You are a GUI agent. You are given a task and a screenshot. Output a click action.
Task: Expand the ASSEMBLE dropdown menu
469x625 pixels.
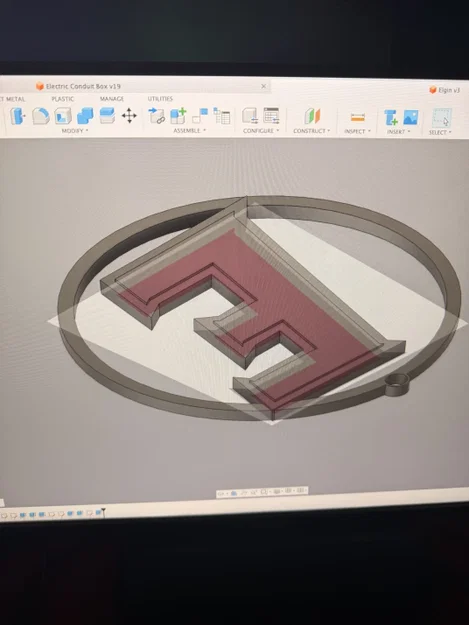(190, 131)
